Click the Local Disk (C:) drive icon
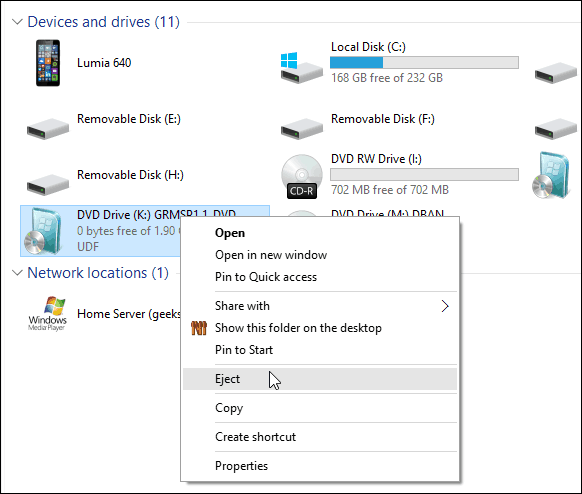The image size is (582, 494). click(301, 68)
